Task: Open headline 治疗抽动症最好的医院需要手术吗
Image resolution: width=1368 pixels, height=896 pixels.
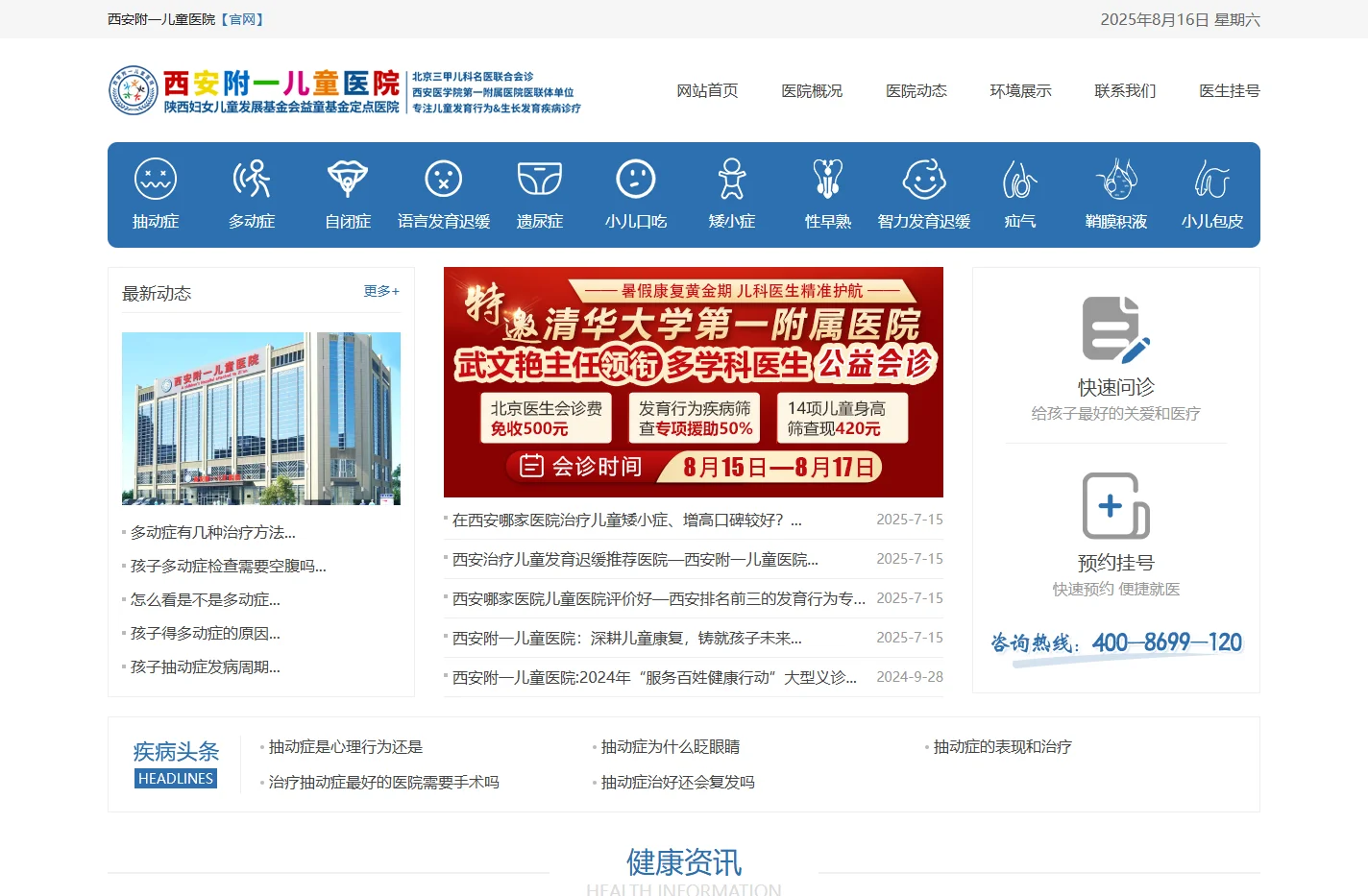Action: [x=383, y=782]
